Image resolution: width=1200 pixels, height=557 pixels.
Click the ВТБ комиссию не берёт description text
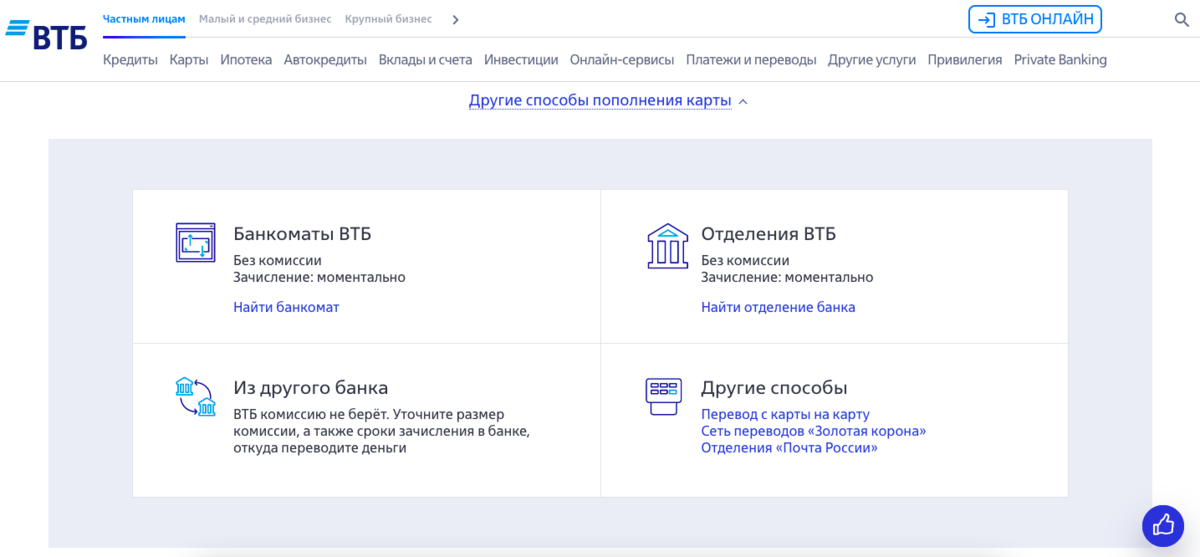381,431
